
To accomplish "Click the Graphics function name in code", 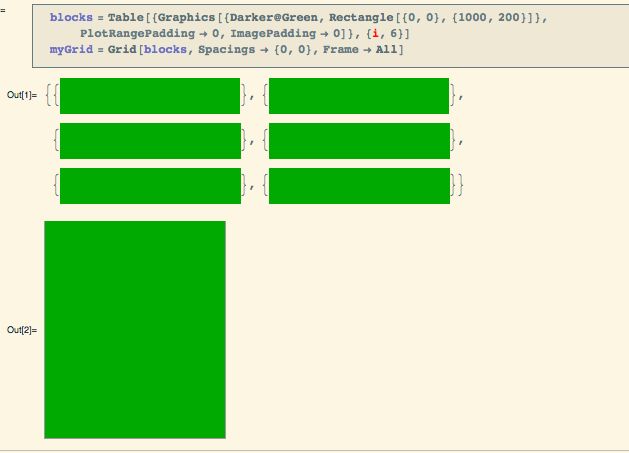I will (186, 17).
